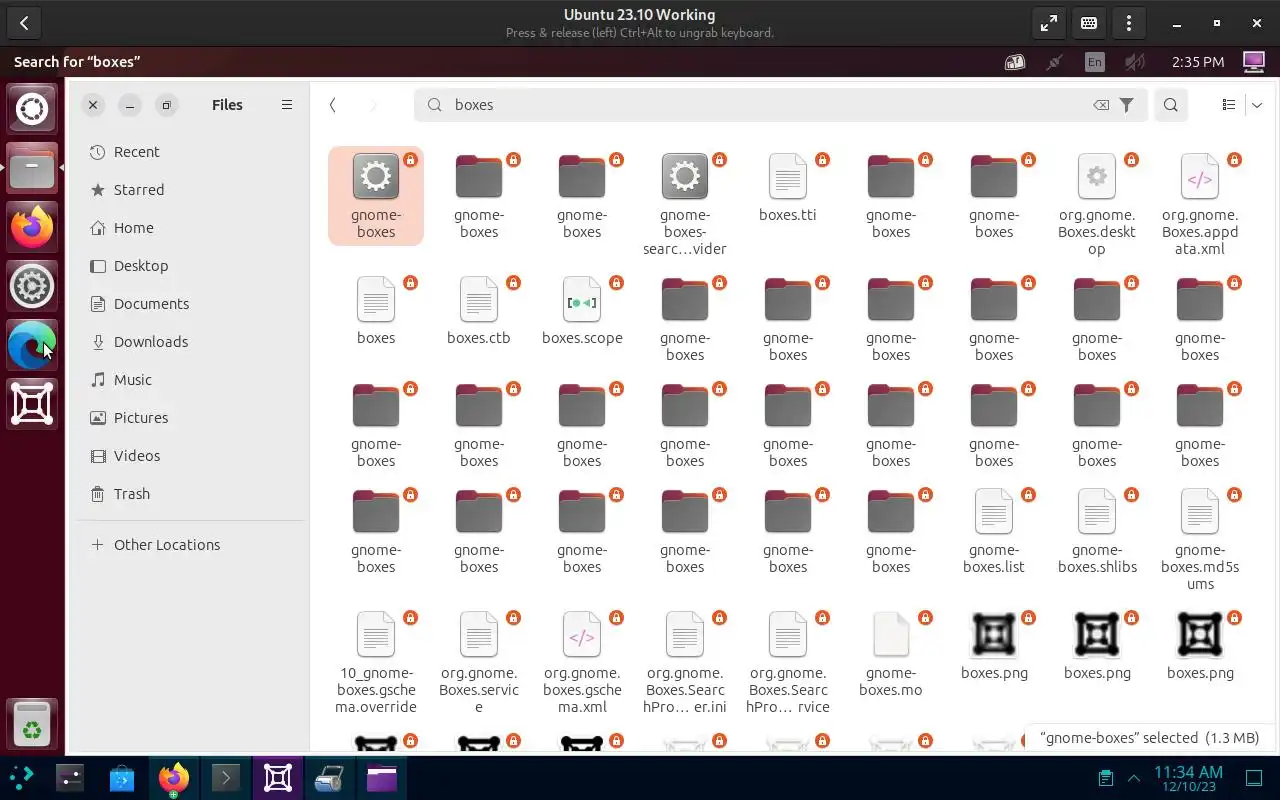Click the muted volume indicator
The width and height of the screenshot is (1280, 800).
pos(1134,62)
